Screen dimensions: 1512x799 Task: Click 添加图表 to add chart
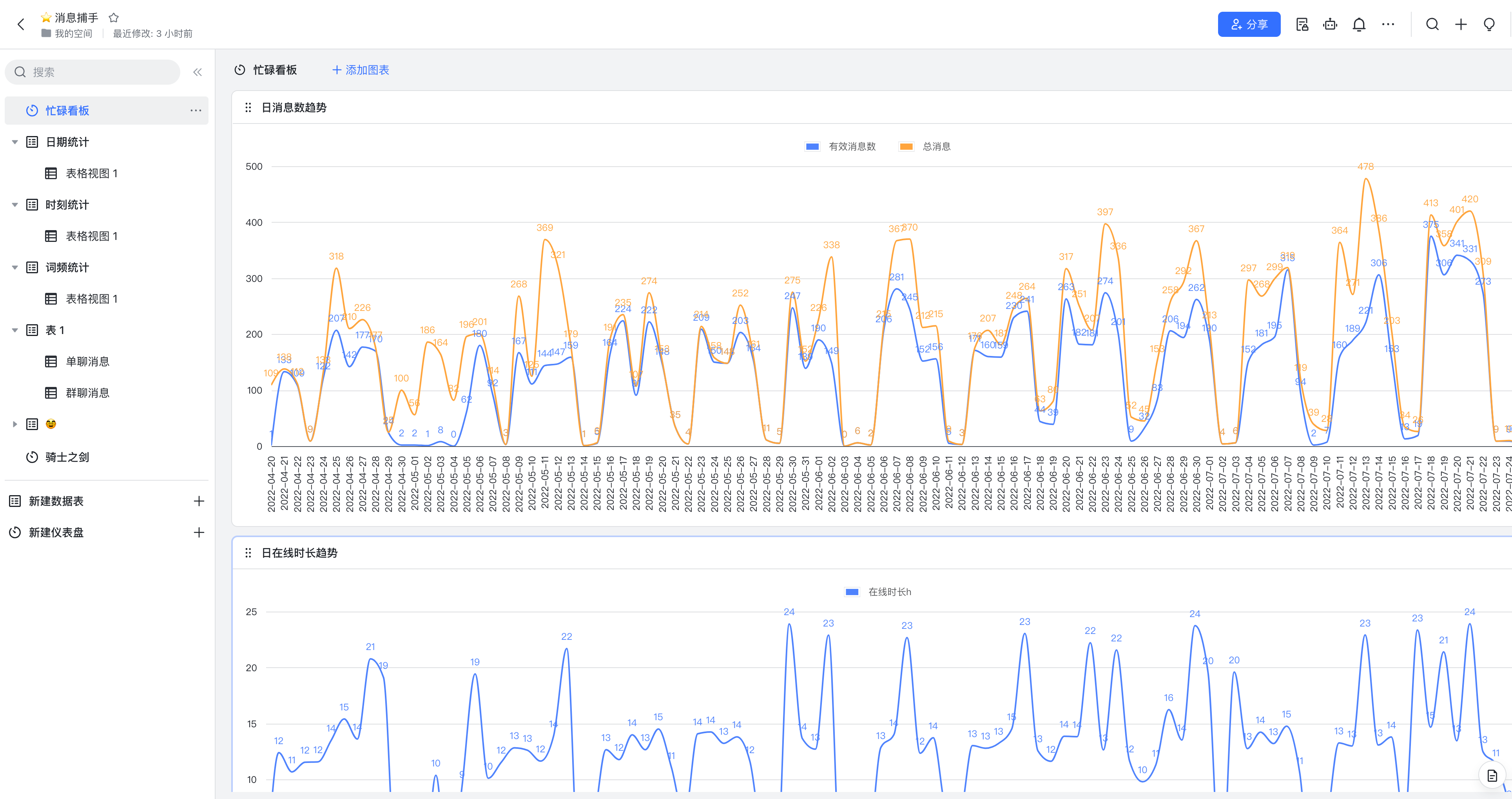(361, 70)
